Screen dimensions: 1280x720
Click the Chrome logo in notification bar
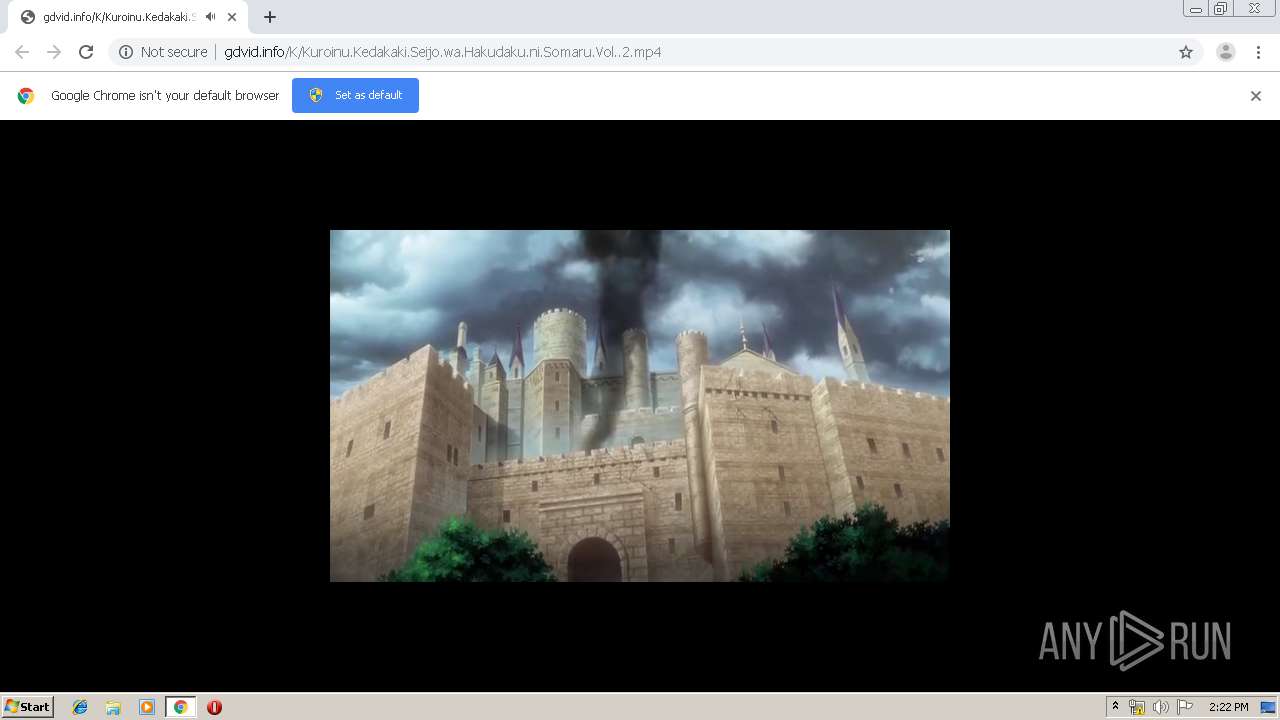pyautogui.click(x=26, y=96)
